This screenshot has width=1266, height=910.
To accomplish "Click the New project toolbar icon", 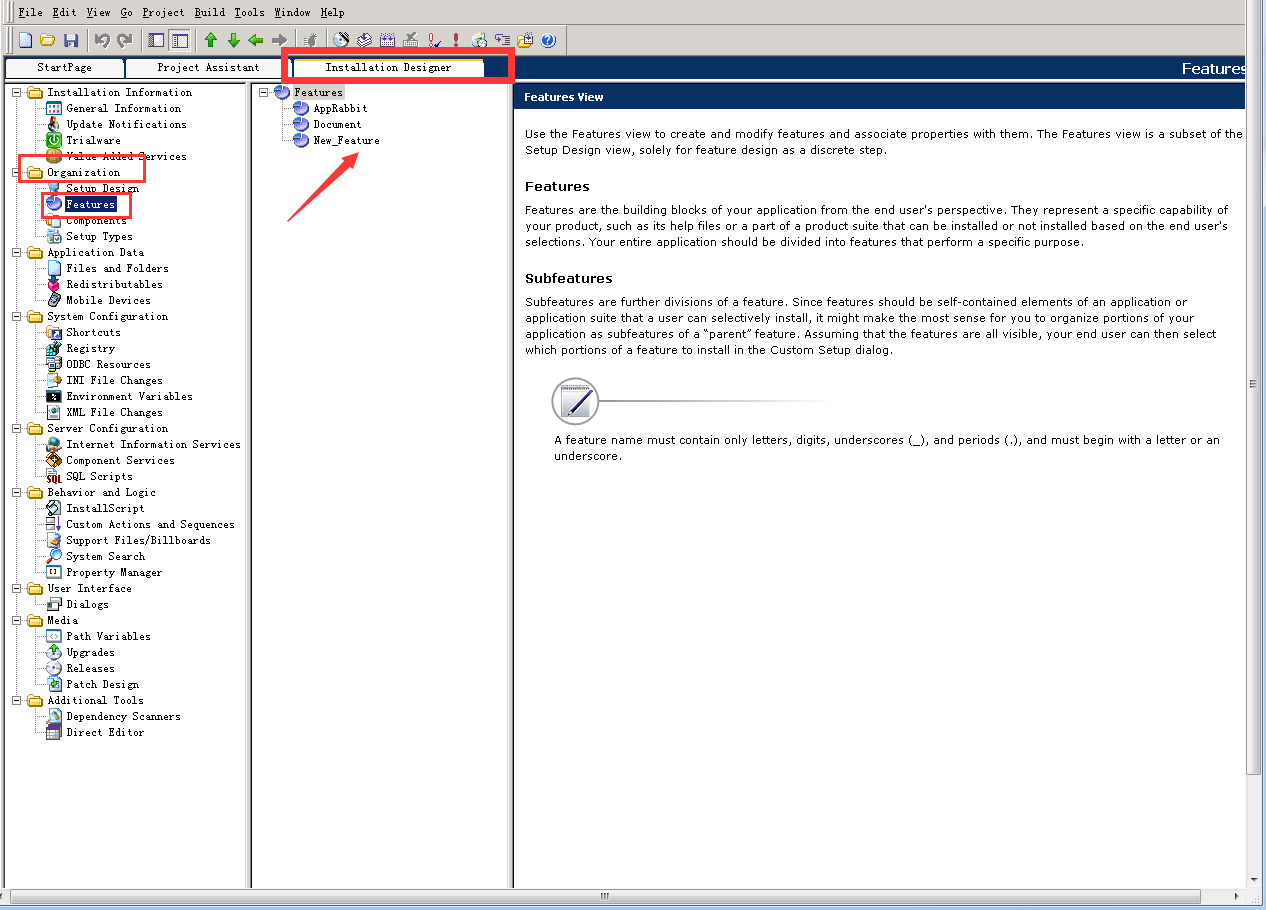I will (26, 40).
